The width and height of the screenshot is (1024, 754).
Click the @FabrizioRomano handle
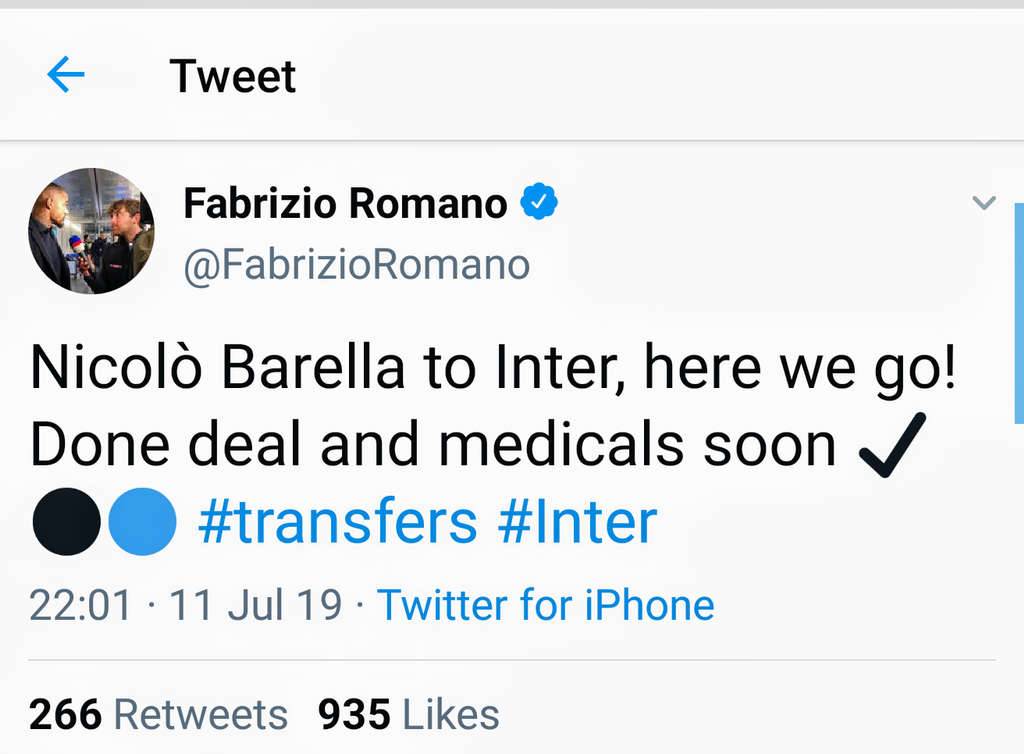coord(356,264)
